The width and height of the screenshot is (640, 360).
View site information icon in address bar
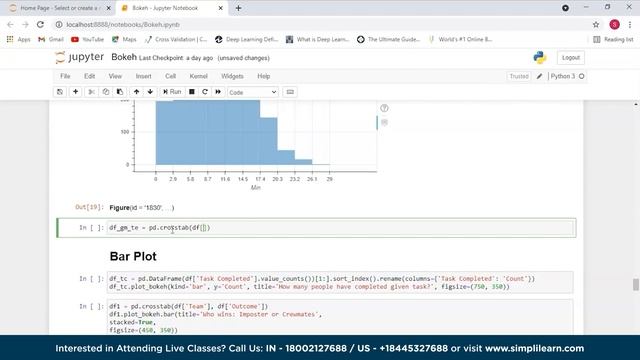(59, 24)
